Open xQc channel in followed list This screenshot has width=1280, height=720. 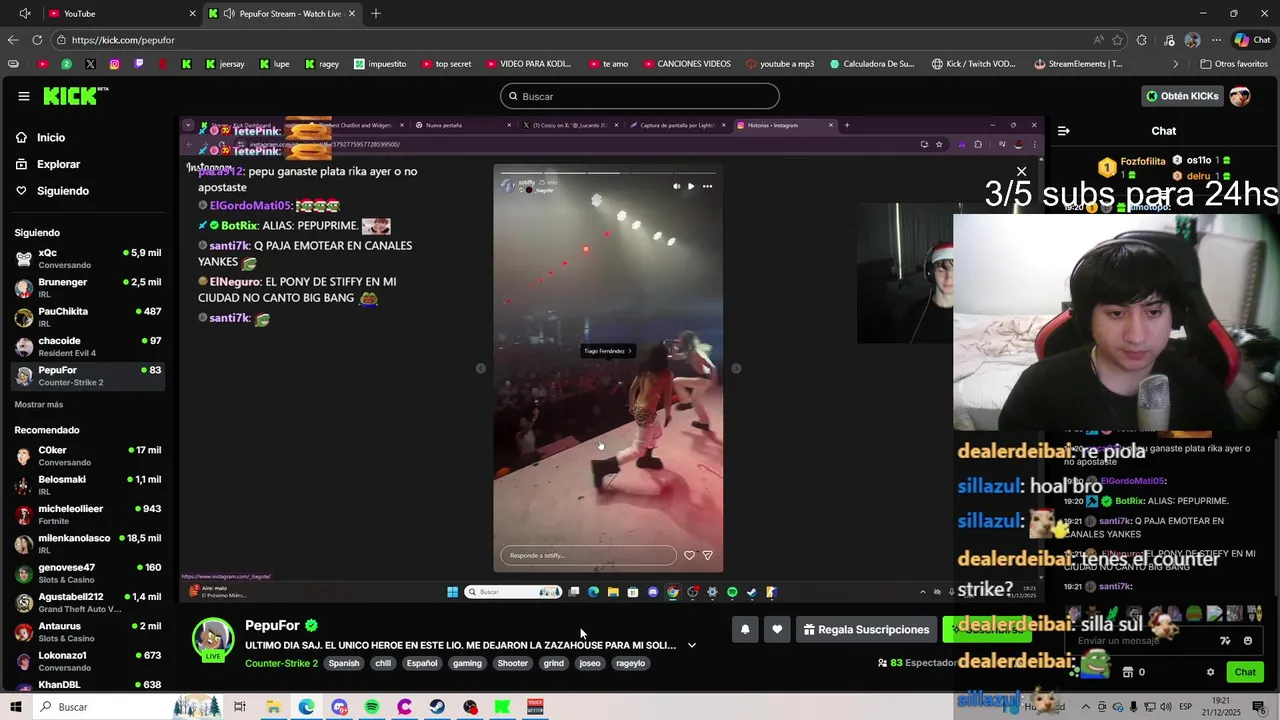[88, 259]
